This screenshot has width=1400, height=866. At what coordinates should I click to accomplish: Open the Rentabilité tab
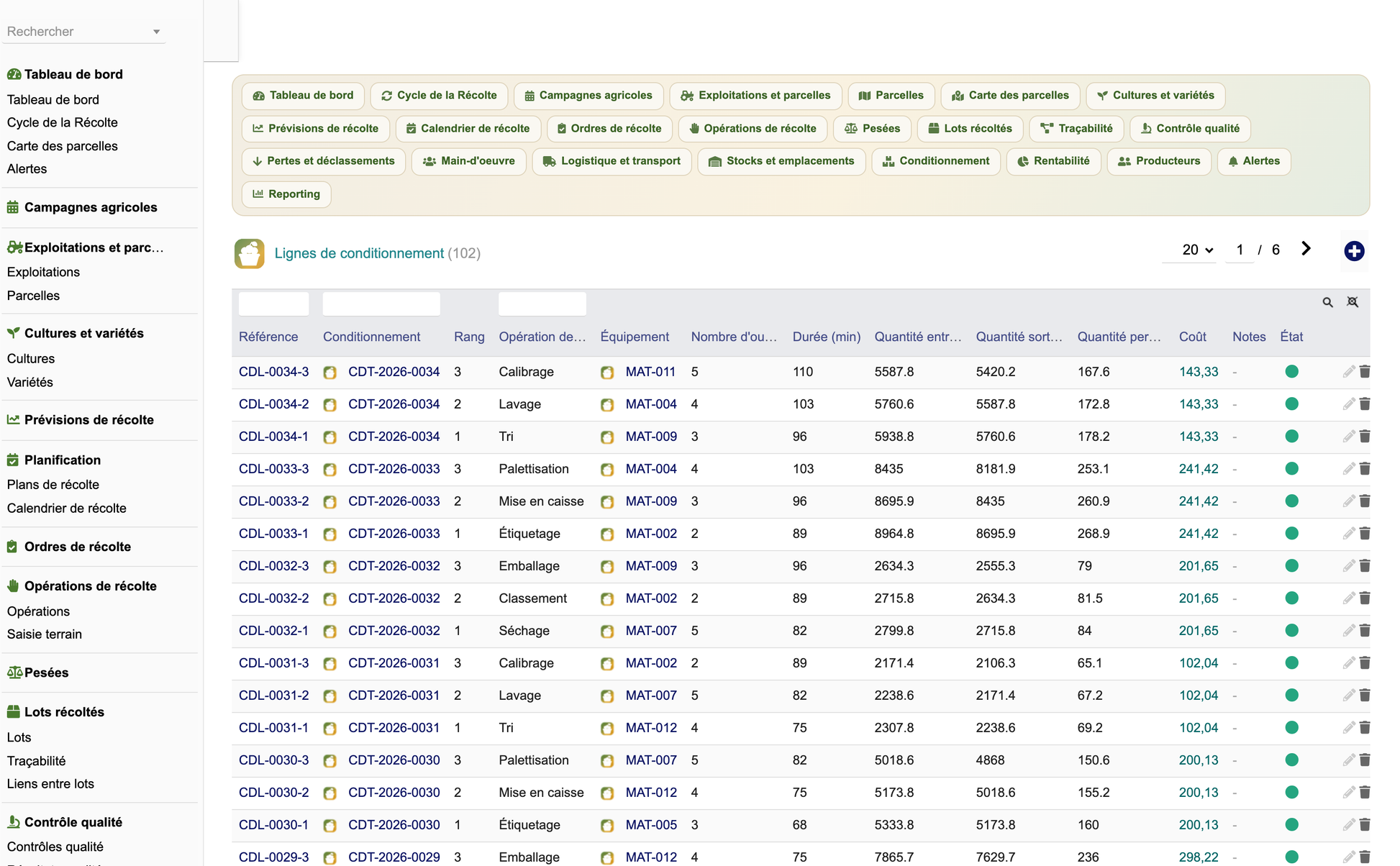(1053, 161)
